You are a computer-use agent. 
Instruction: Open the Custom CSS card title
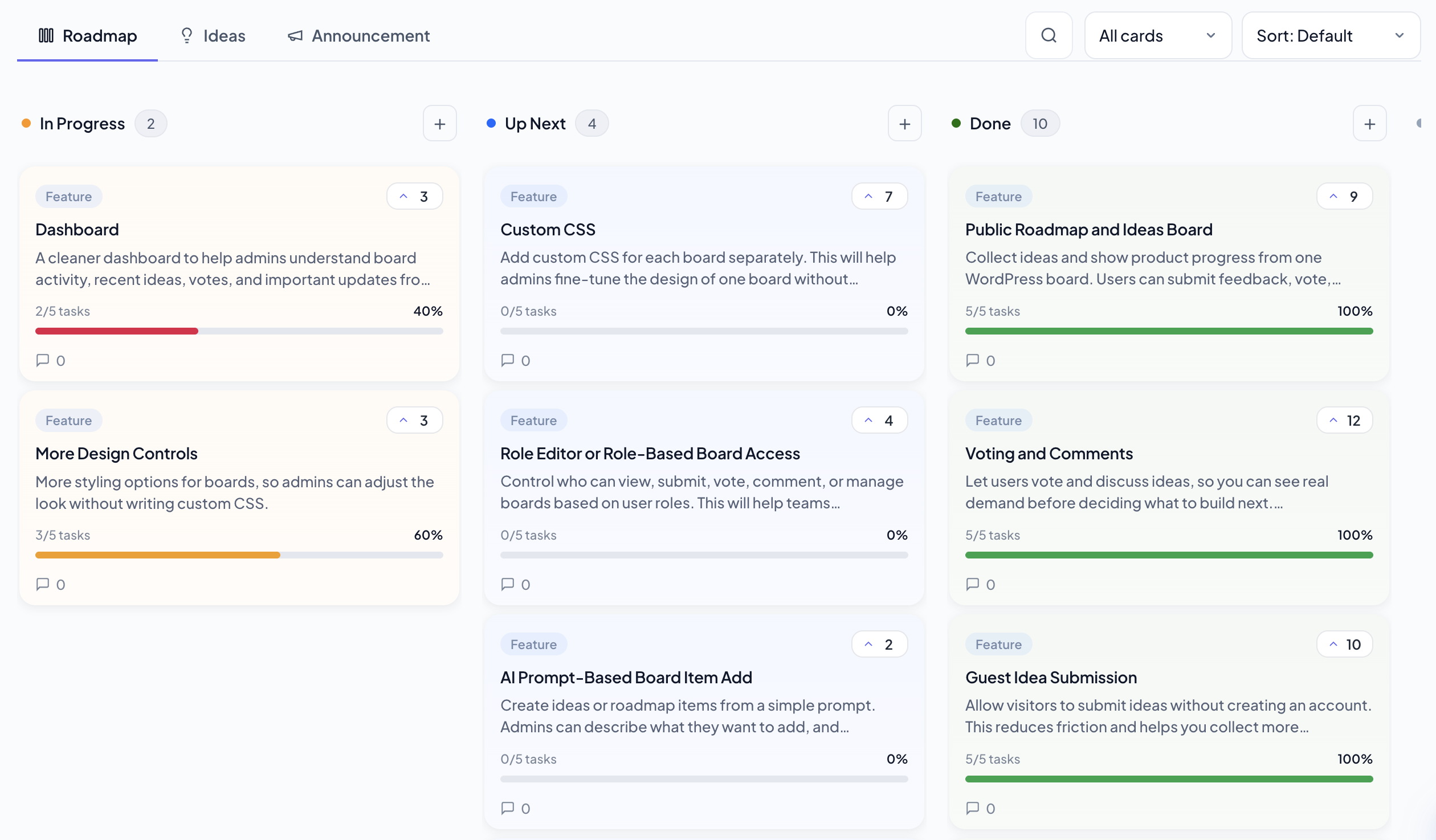[x=548, y=230]
